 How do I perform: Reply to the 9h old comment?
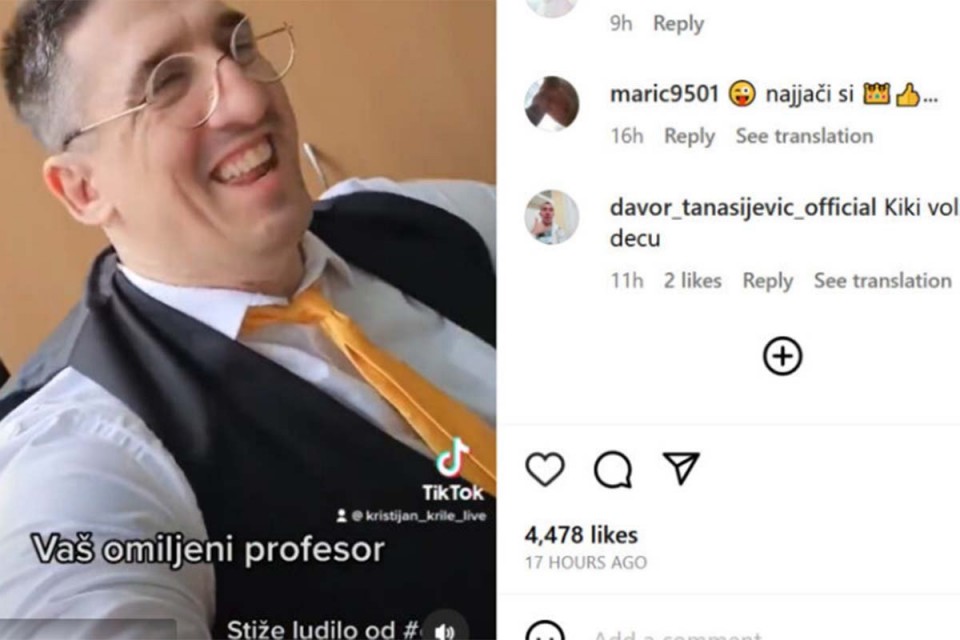(678, 23)
